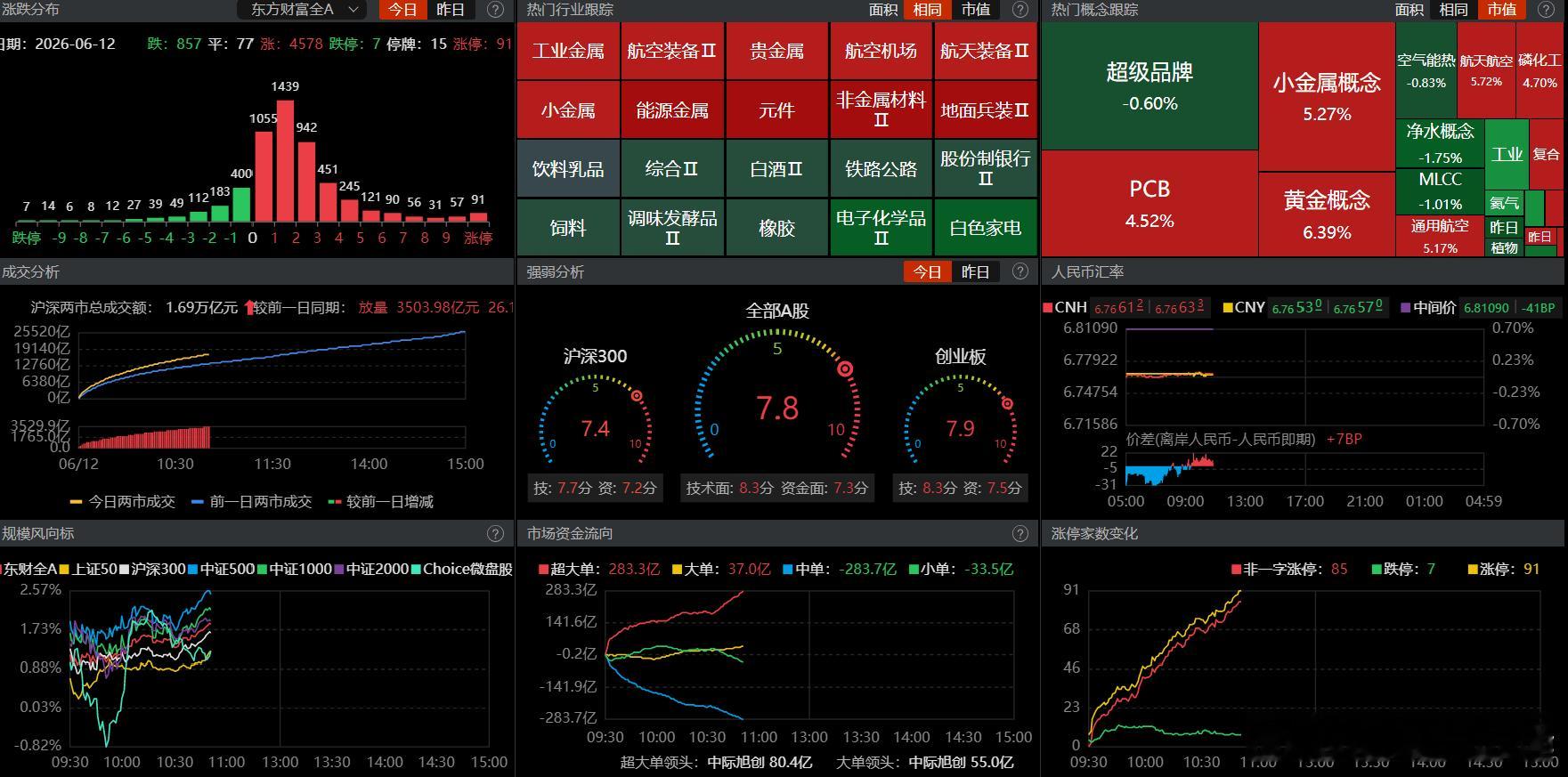Viewport: 1568px width, 777px height.
Task: Switch 强弱分析 panel to 今日
Action: pyautogui.click(x=927, y=271)
